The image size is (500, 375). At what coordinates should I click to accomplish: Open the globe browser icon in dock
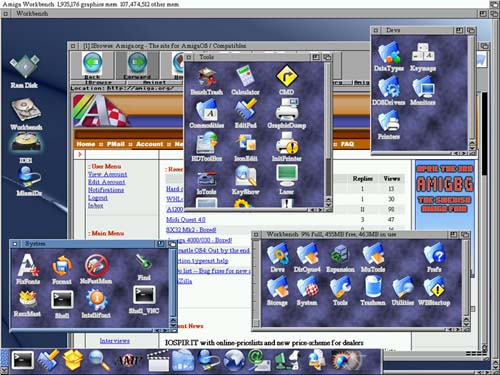[x=234, y=361]
